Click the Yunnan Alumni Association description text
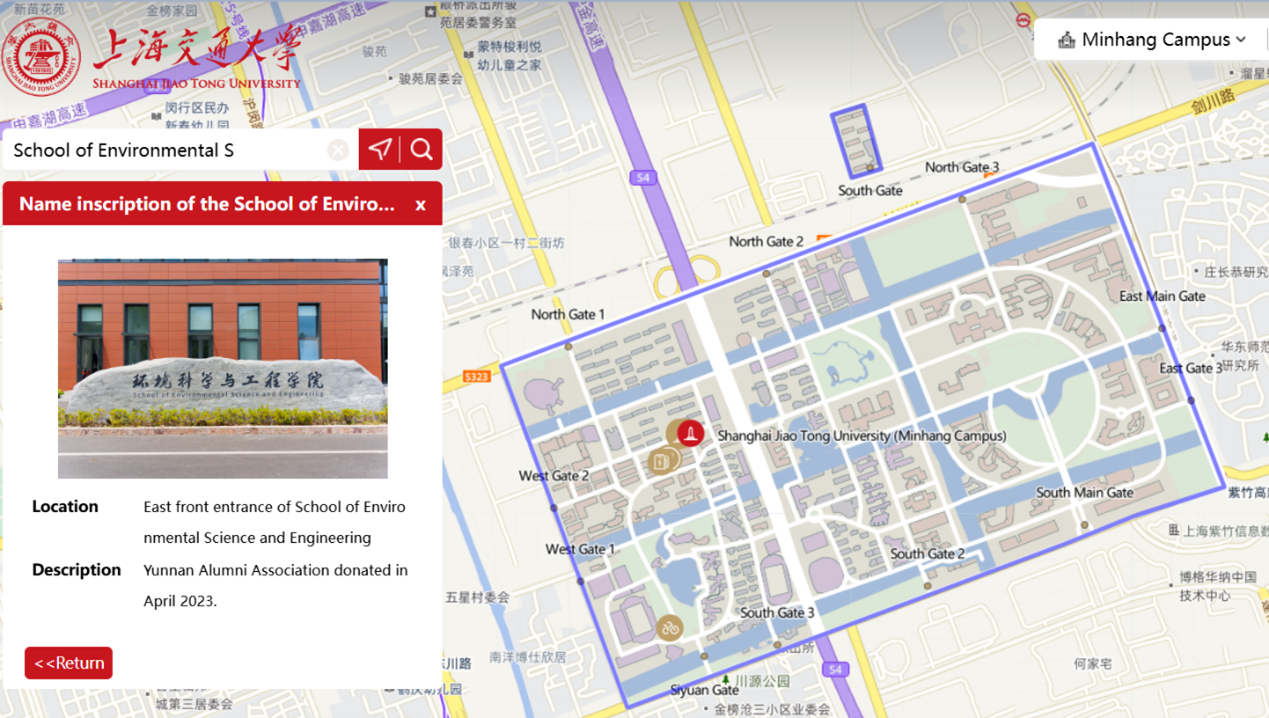 click(276, 586)
